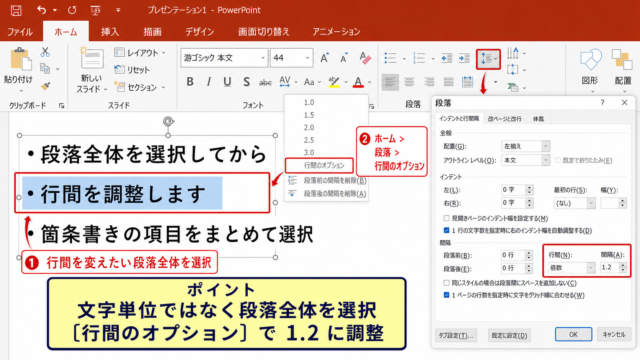This screenshot has height=360, width=640.
Task: Align text left icon
Action: tap(390, 82)
